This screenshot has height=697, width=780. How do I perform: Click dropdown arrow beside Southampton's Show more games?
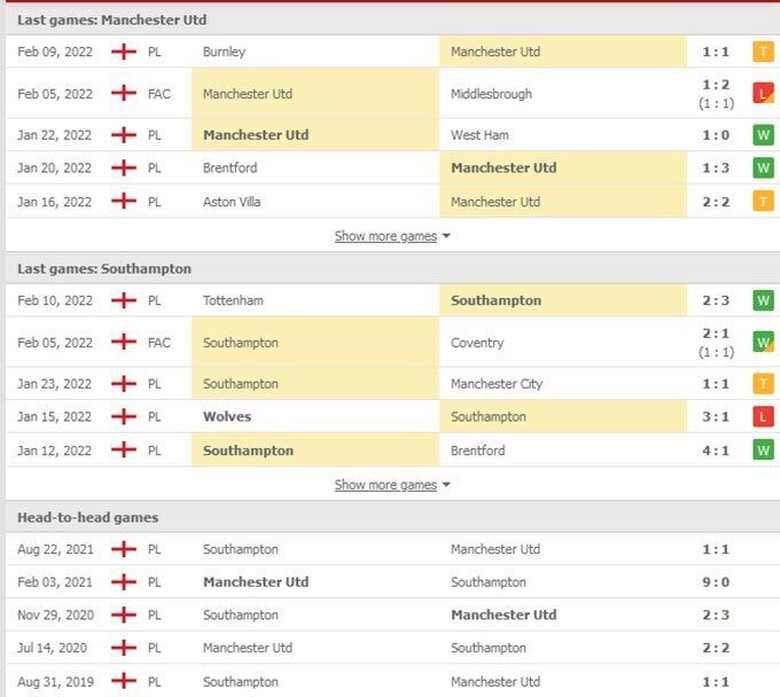446,485
